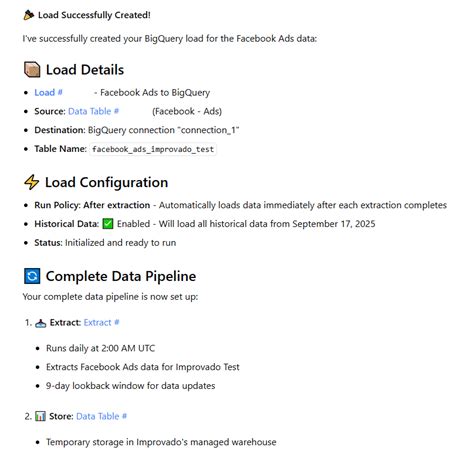Viewport: 474px width, 454px height.
Task: Click the Load Successfully Created! title
Action: coord(94,15)
